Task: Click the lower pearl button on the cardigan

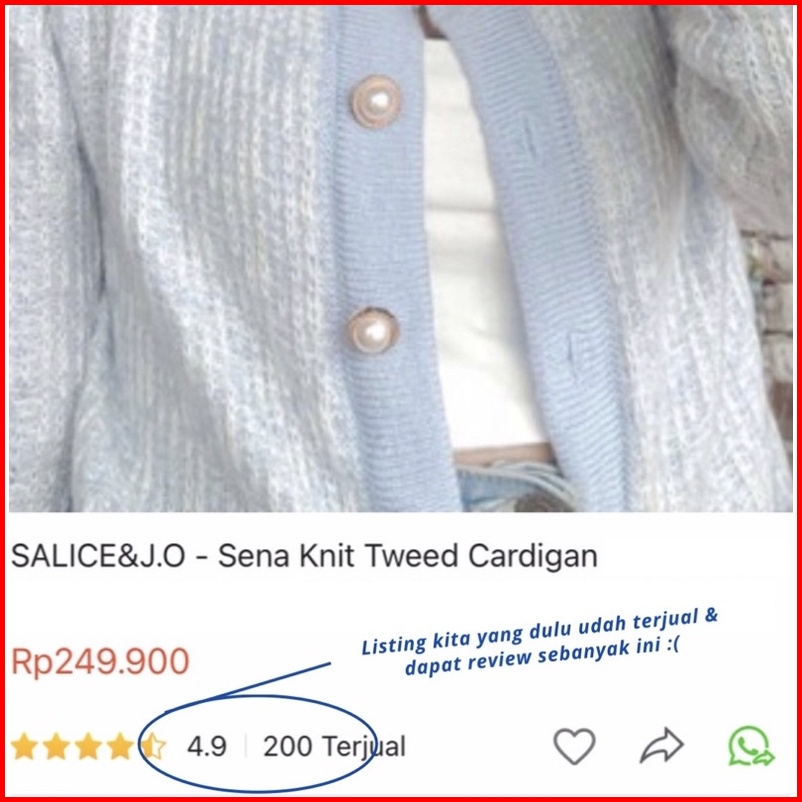Action: click(373, 330)
